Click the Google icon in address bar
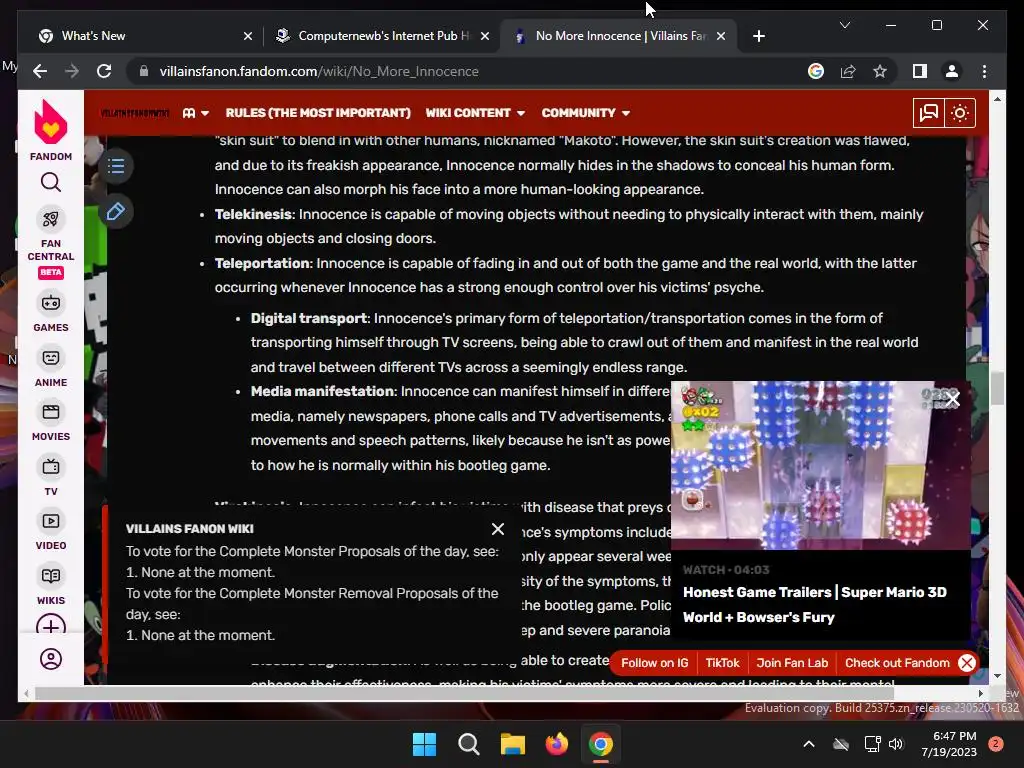This screenshot has width=1024, height=768. pos(816,71)
